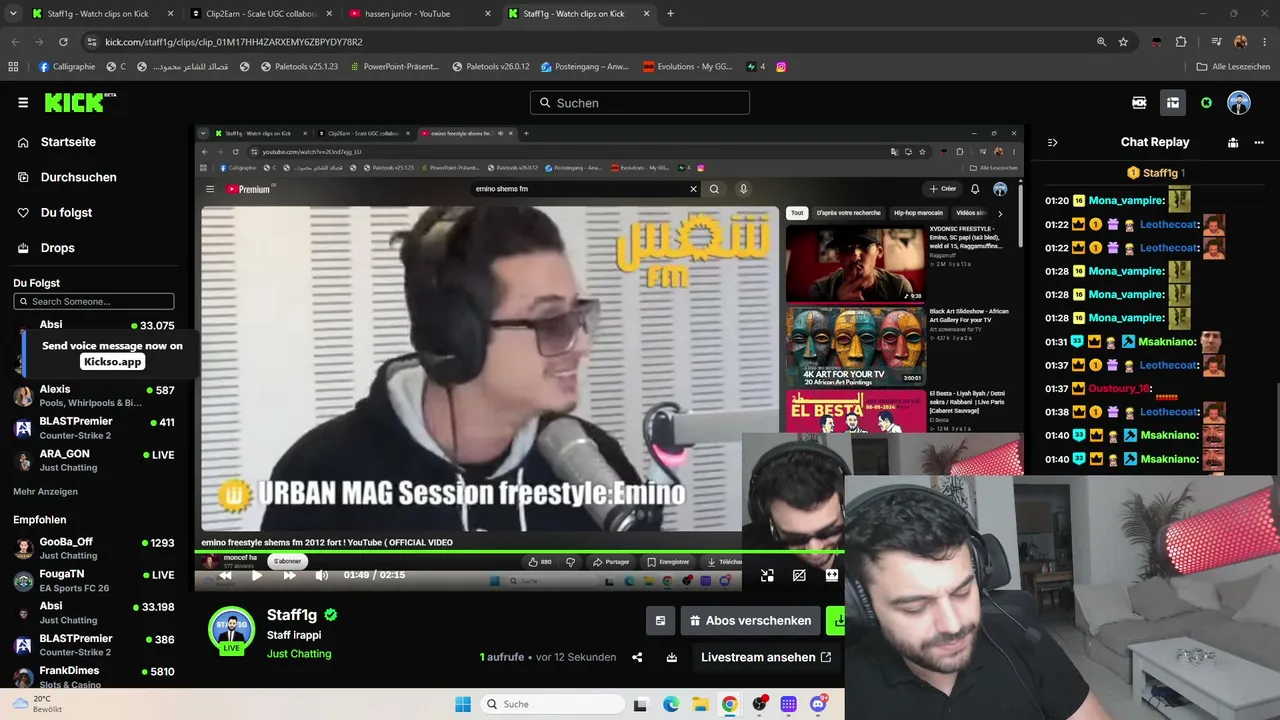Open FougaTN recommended channel

(x=94, y=580)
